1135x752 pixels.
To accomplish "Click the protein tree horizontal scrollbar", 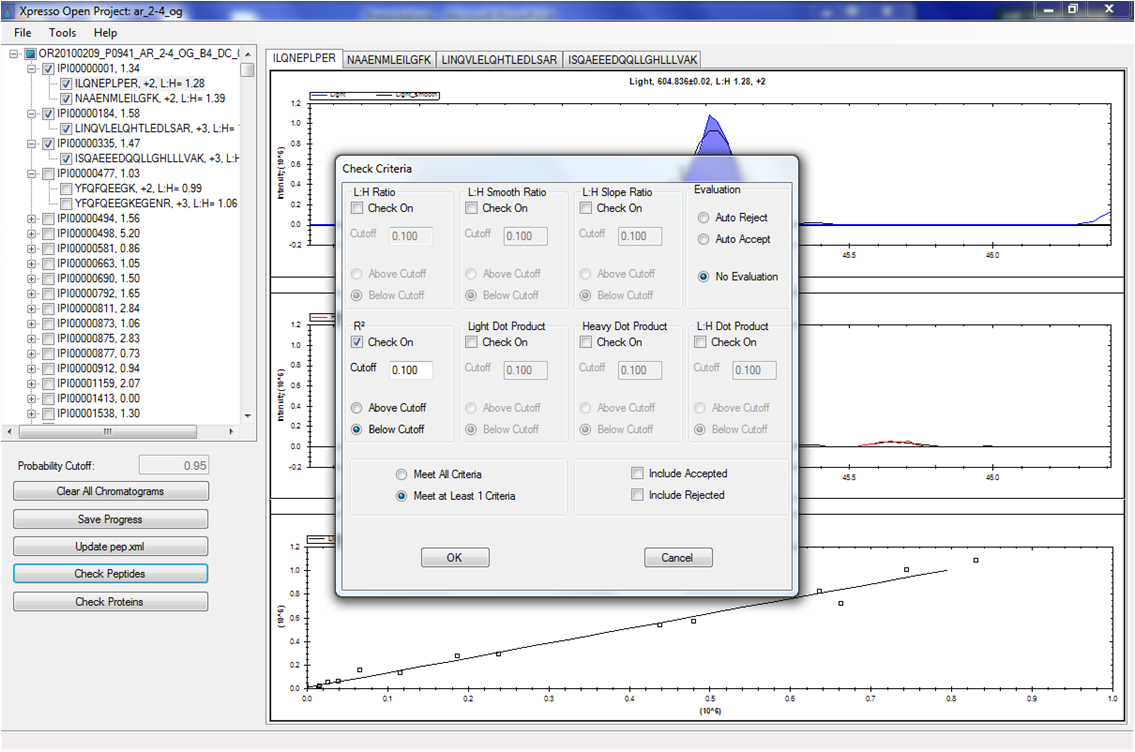I will [x=108, y=431].
